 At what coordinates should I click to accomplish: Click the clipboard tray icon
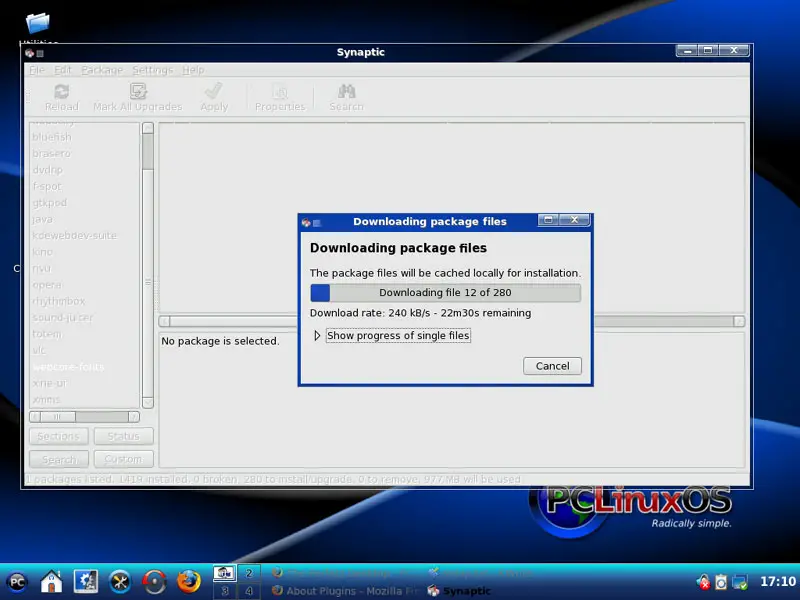(x=720, y=582)
